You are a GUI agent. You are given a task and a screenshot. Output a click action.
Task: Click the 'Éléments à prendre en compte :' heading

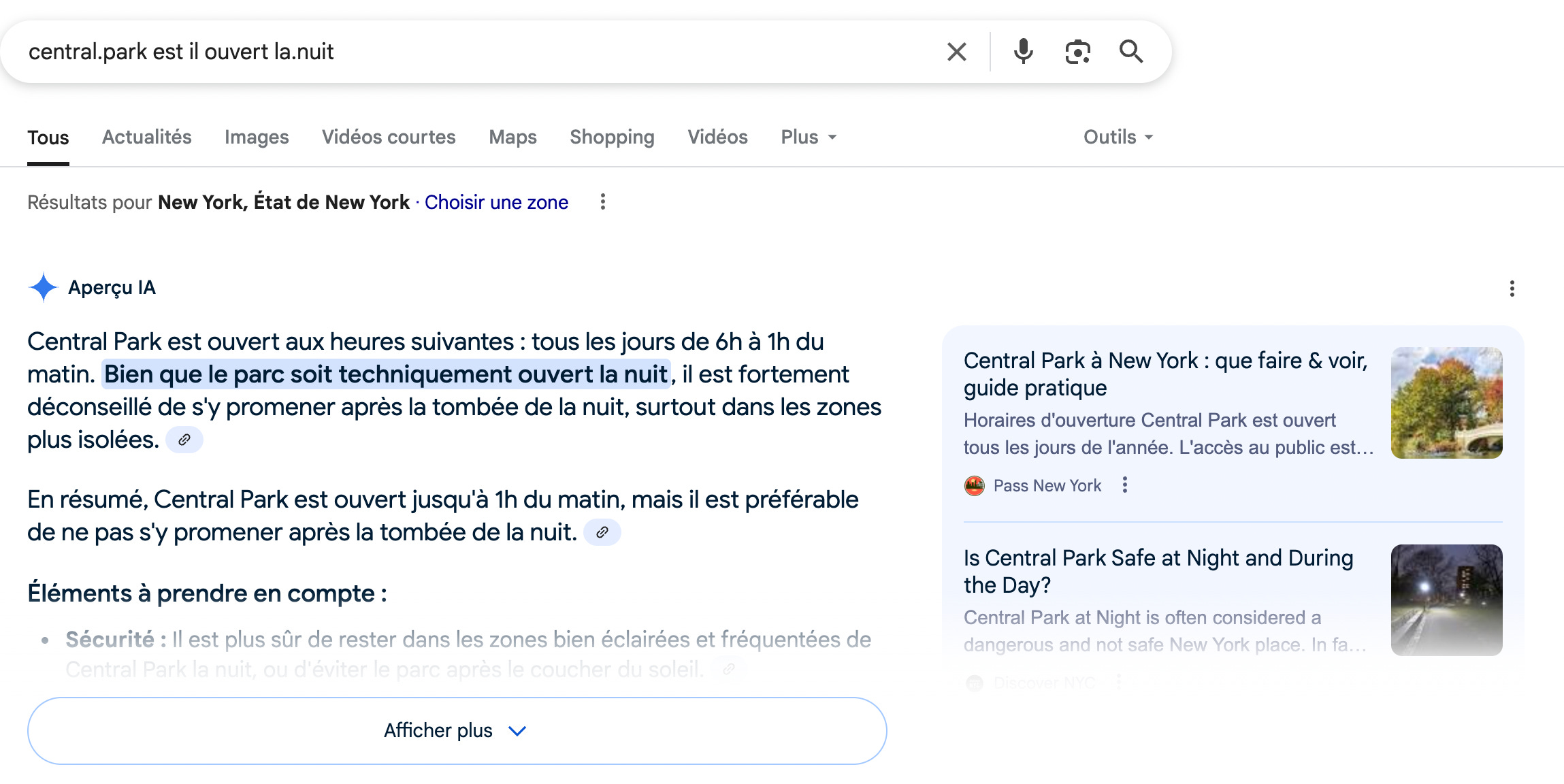point(208,593)
